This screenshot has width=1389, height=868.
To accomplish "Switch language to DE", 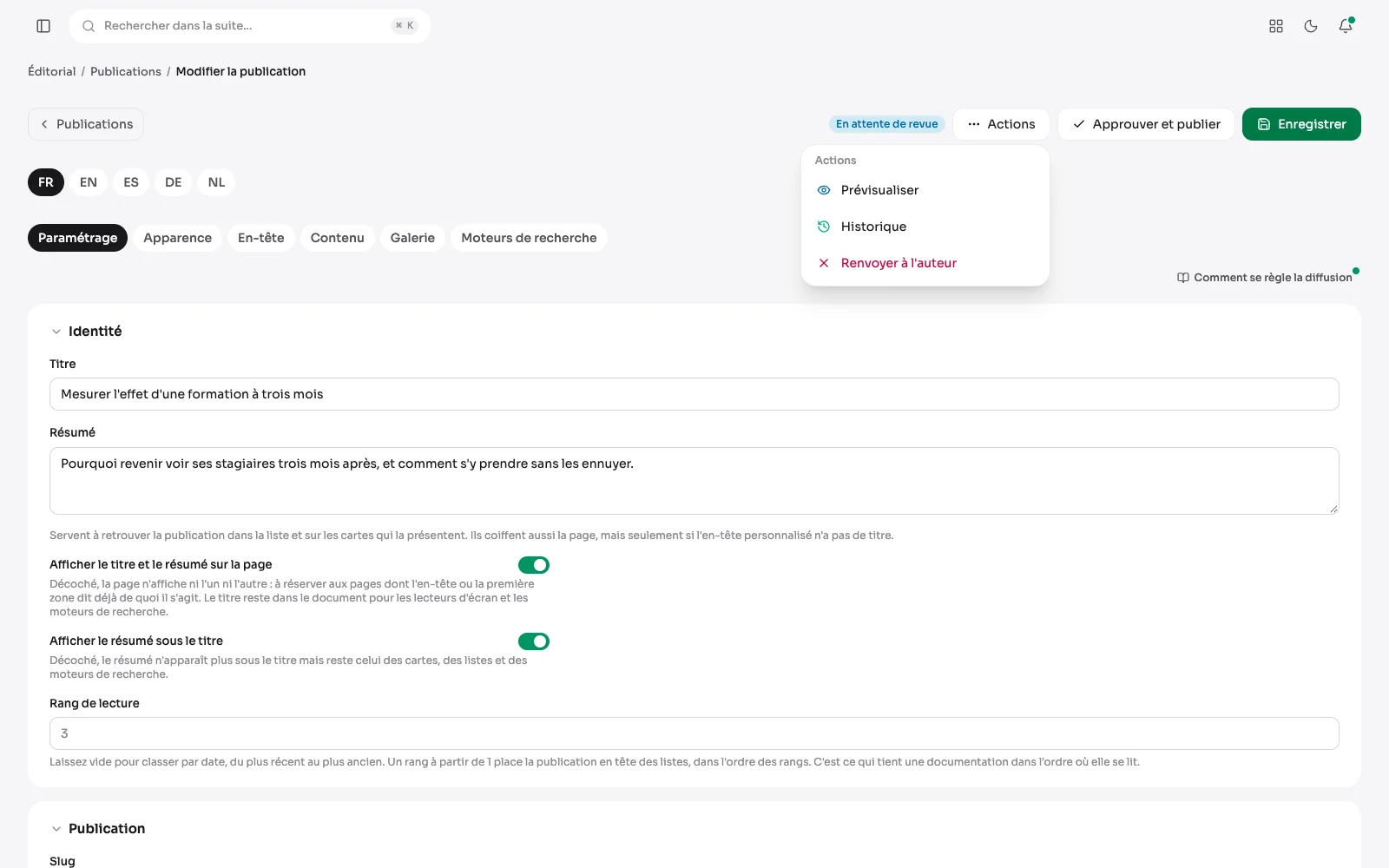I will [174, 182].
